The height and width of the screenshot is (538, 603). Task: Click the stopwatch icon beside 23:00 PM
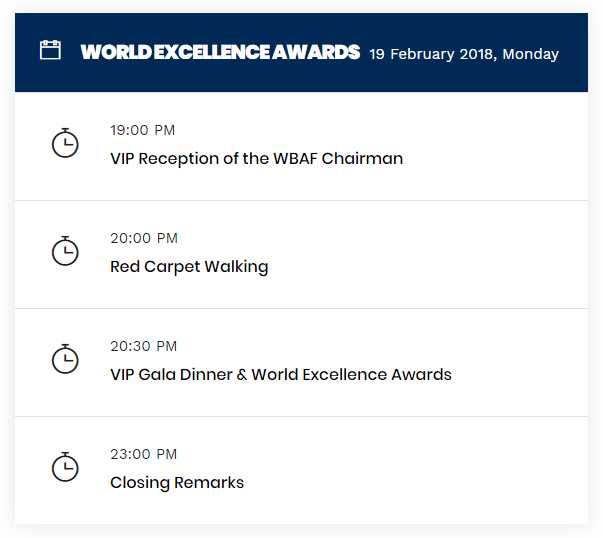pyautogui.click(x=65, y=467)
